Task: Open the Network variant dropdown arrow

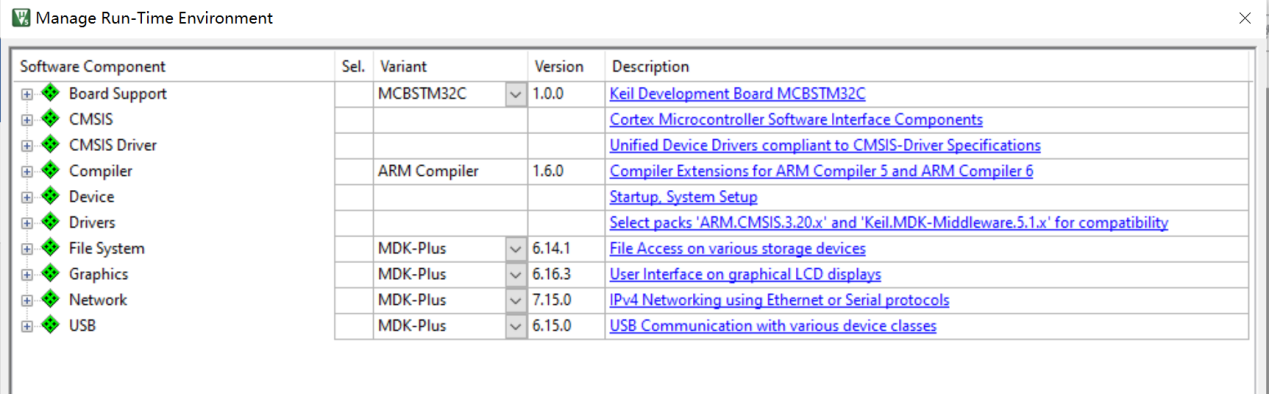Action: pos(516,300)
